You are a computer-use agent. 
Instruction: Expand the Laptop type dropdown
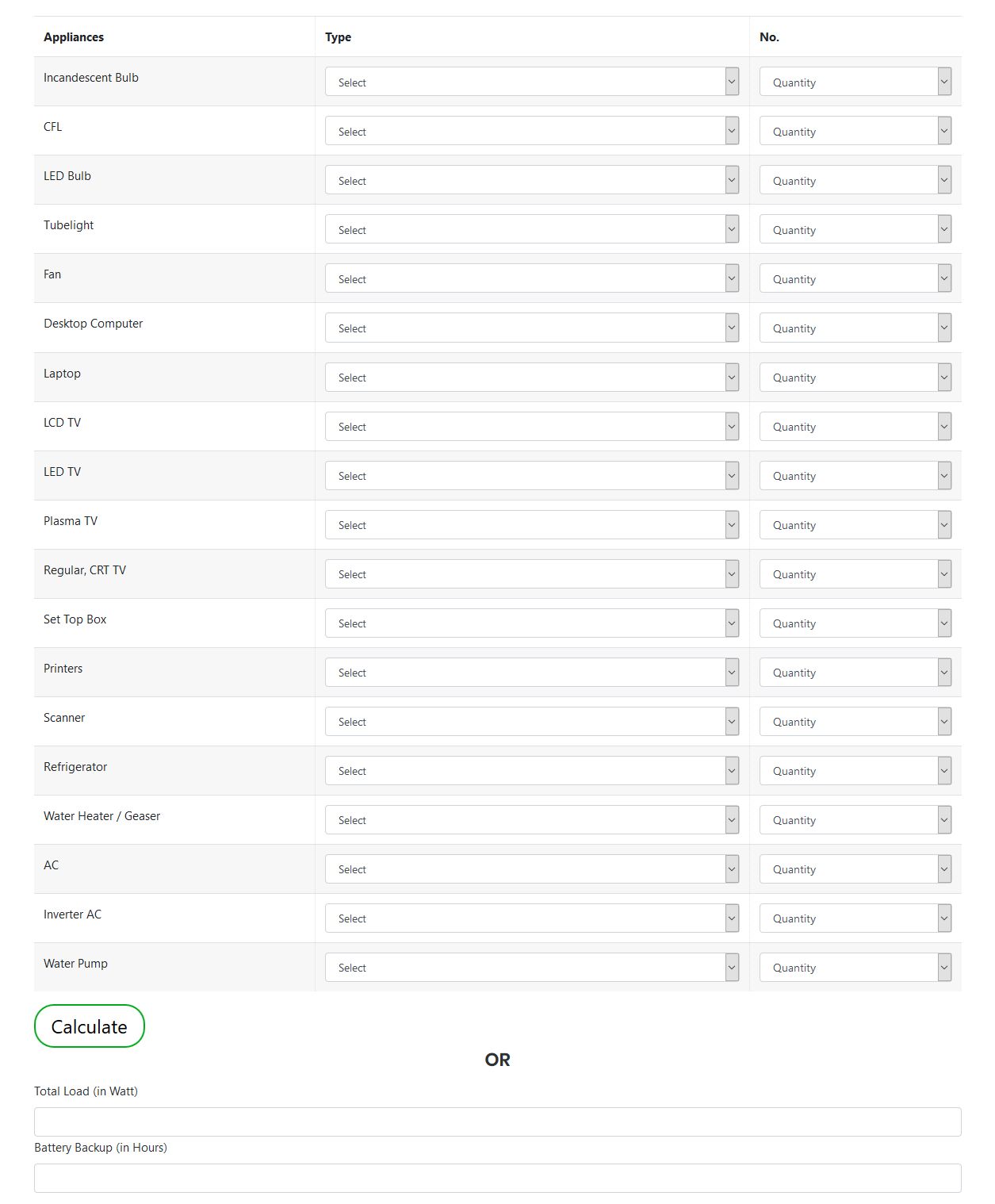click(x=531, y=377)
